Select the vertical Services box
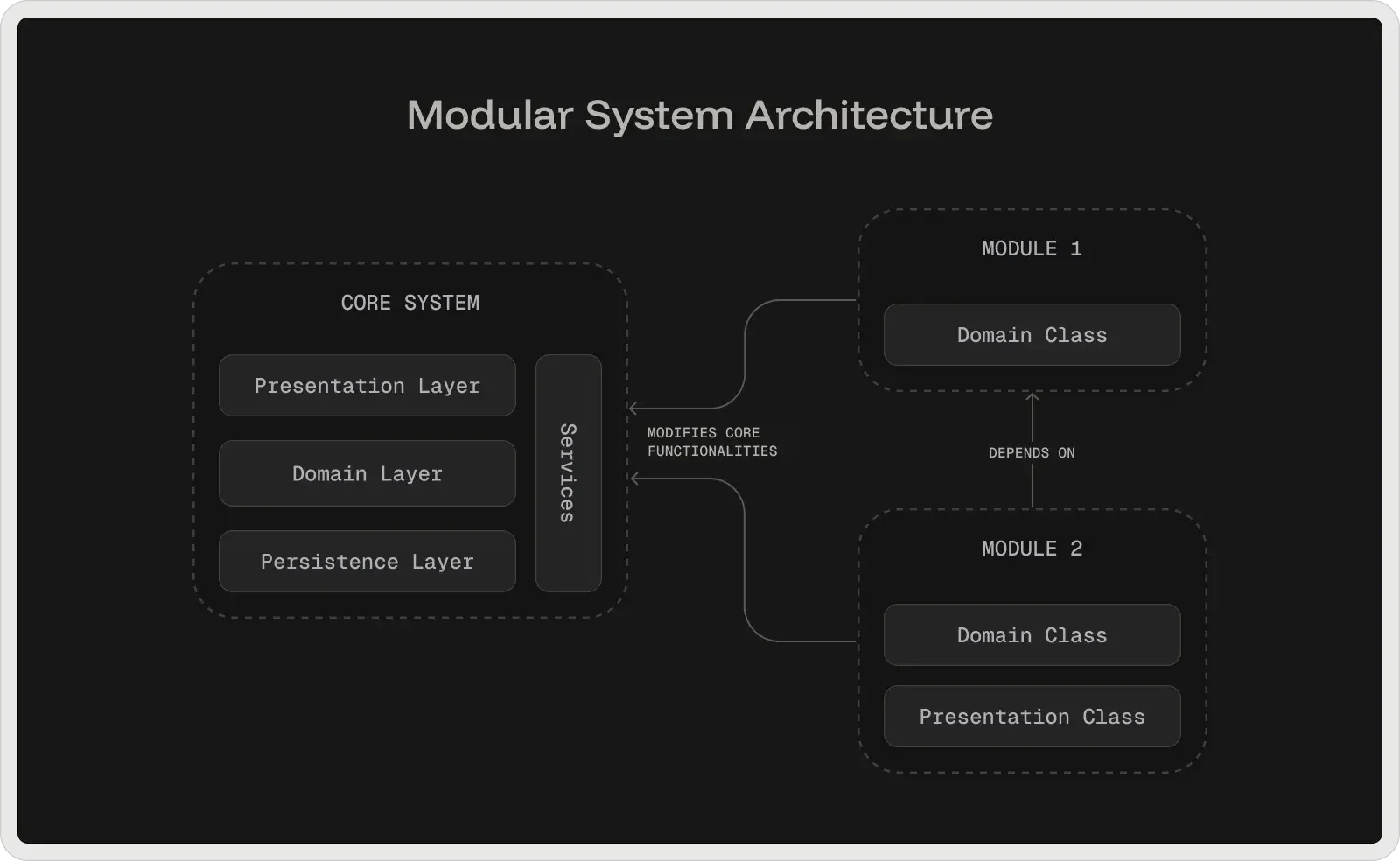1400x861 pixels. 569,473
